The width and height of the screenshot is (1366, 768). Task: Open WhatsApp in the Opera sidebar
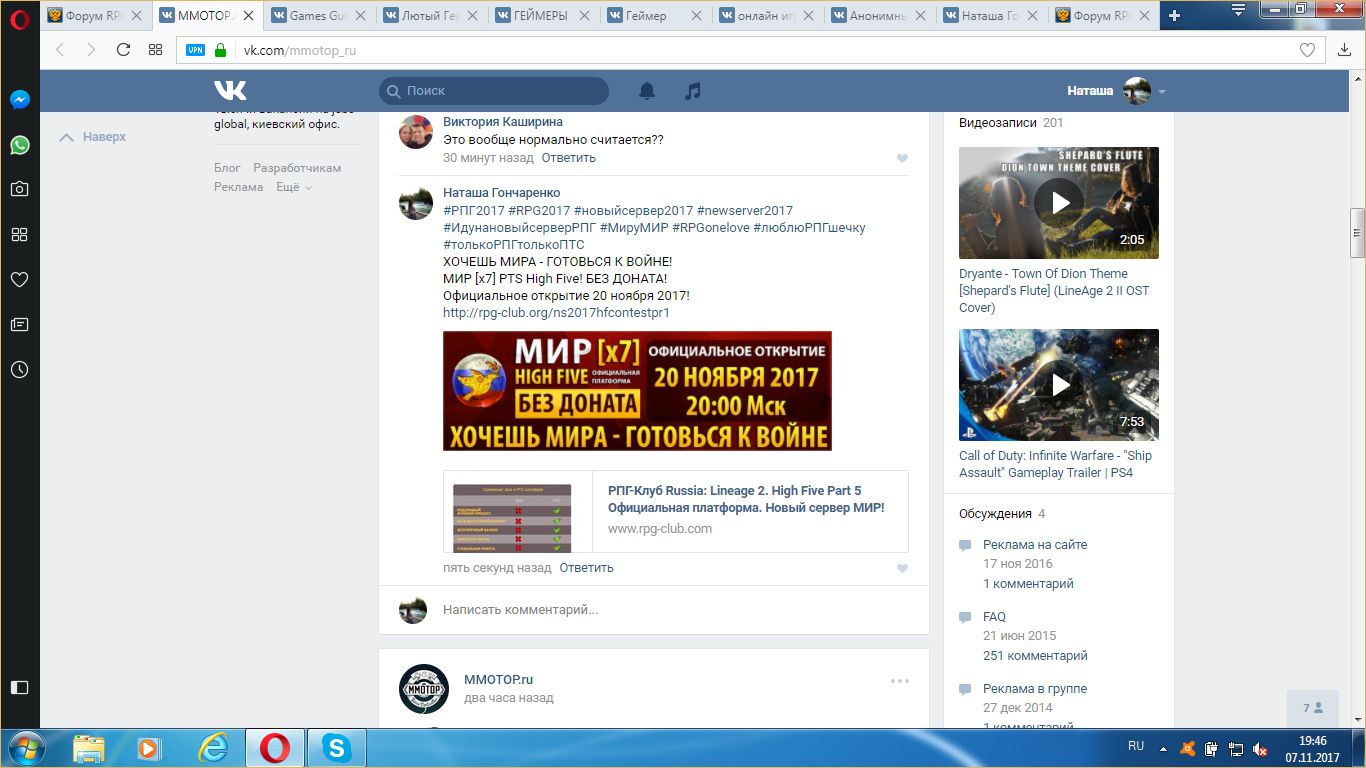coord(19,145)
